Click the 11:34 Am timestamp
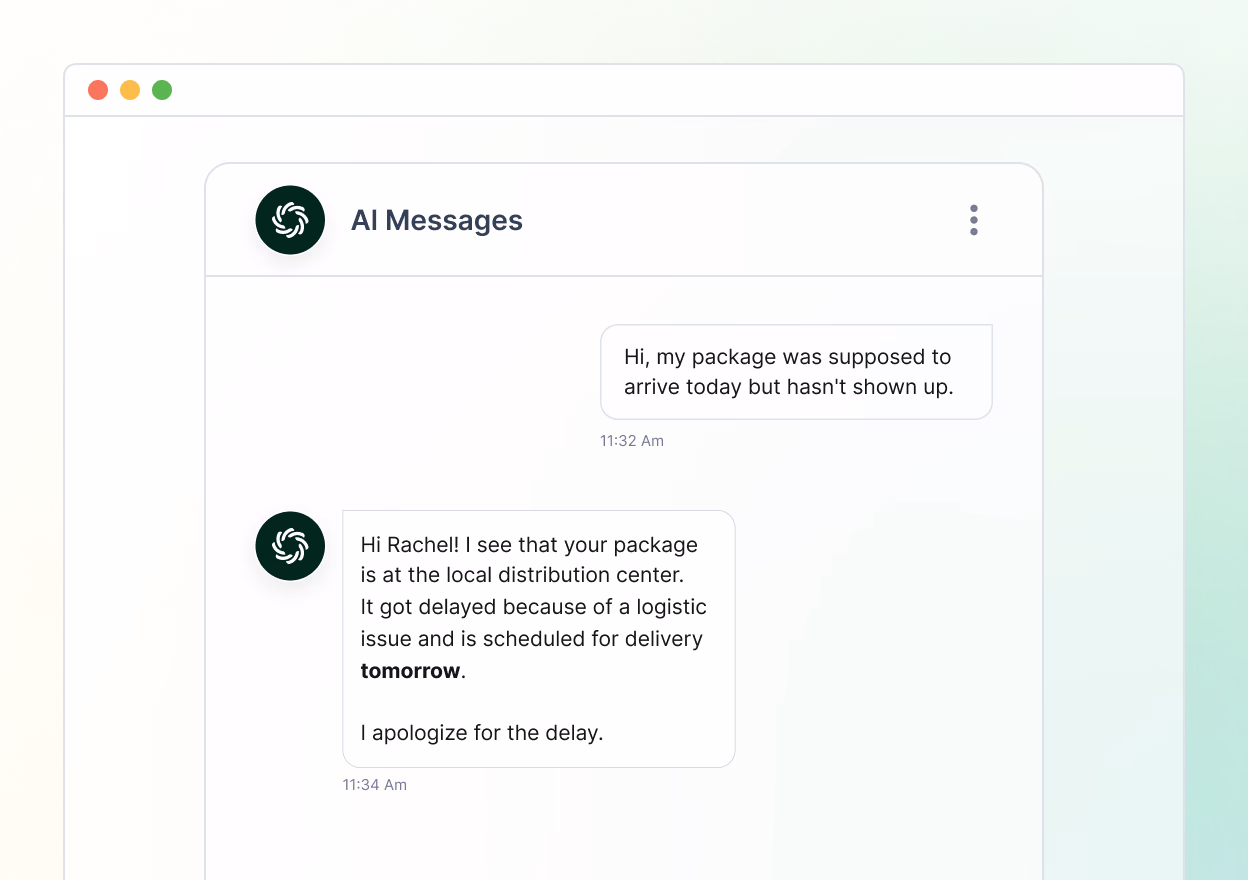The width and height of the screenshot is (1248, 880). [x=374, y=785]
